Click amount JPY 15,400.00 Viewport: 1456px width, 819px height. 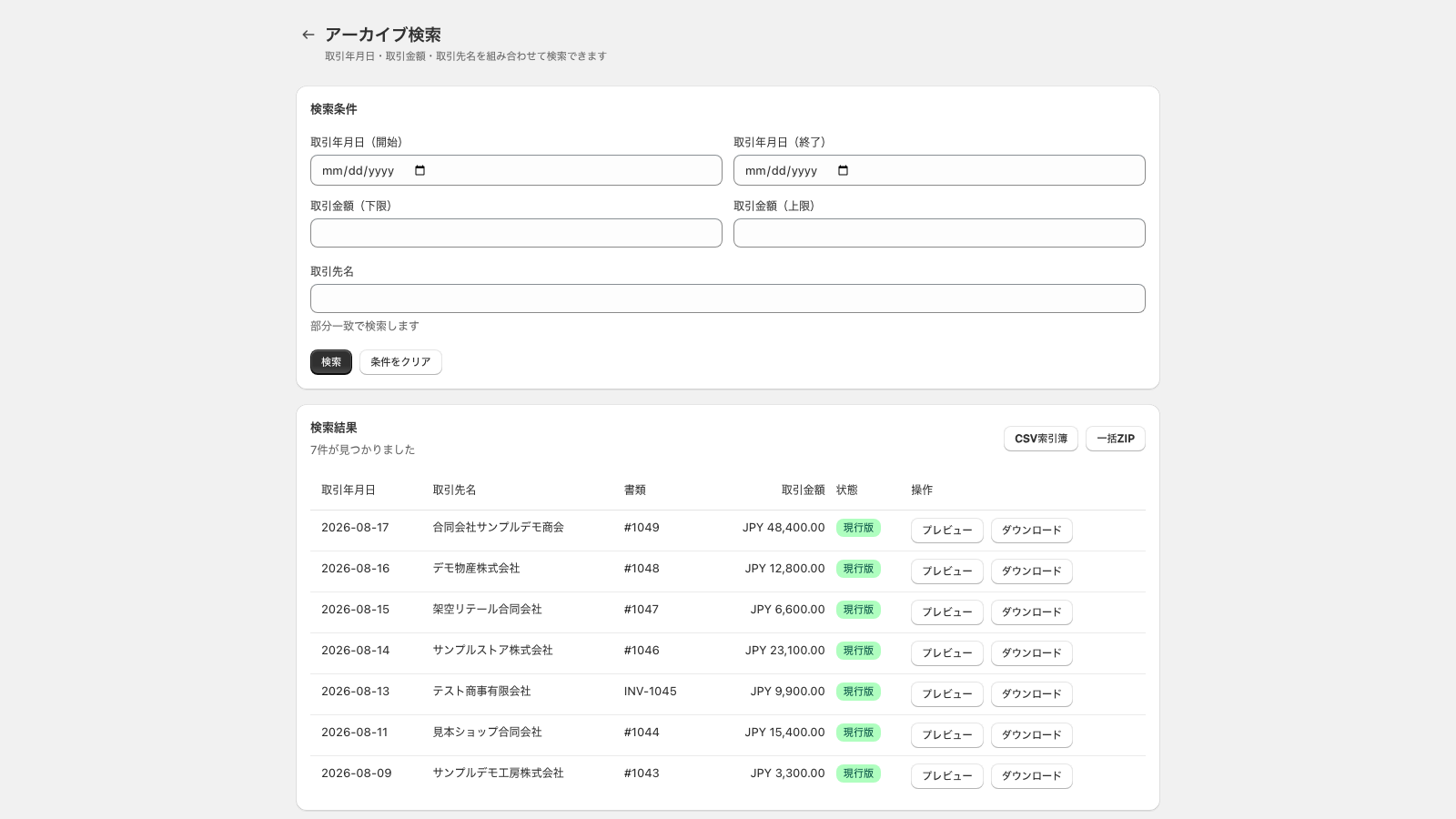(x=785, y=732)
